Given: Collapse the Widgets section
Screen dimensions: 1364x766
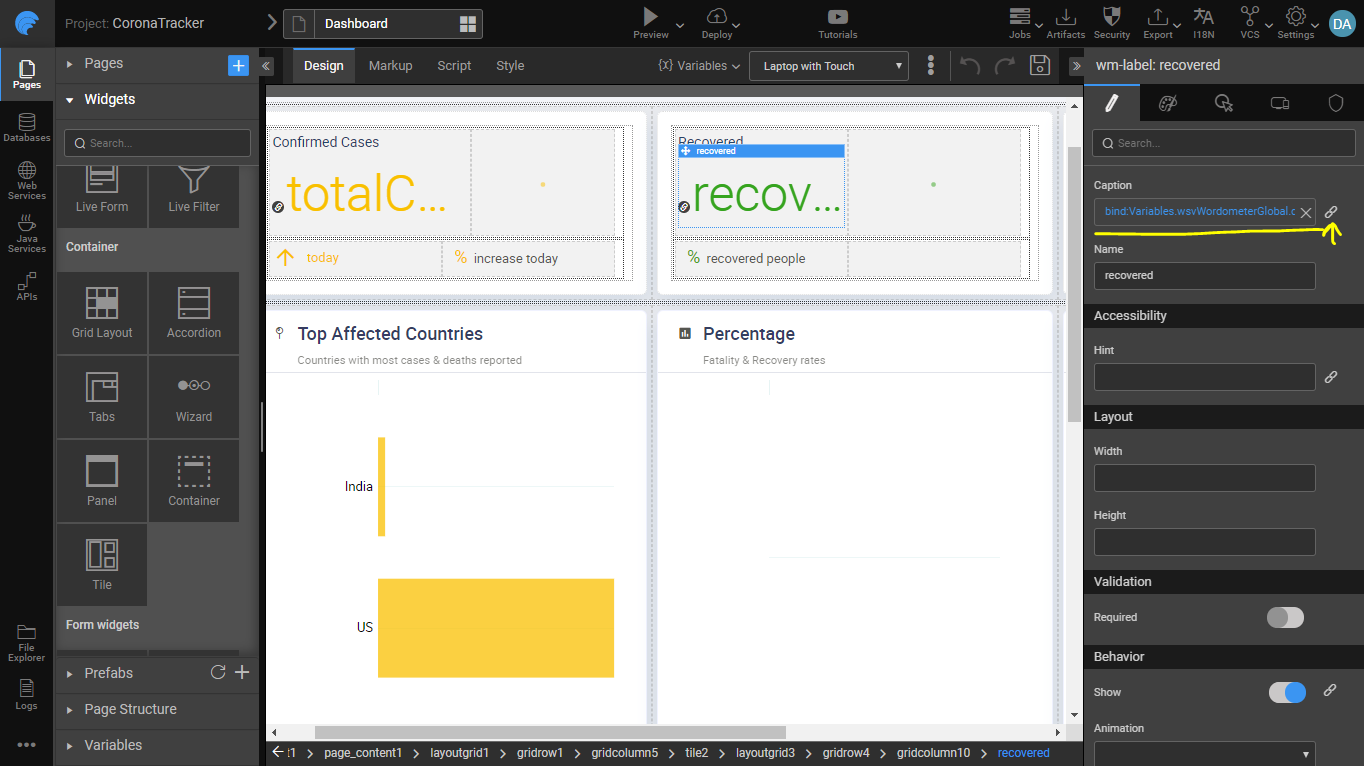Looking at the screenshot, I should click(109, 100).
